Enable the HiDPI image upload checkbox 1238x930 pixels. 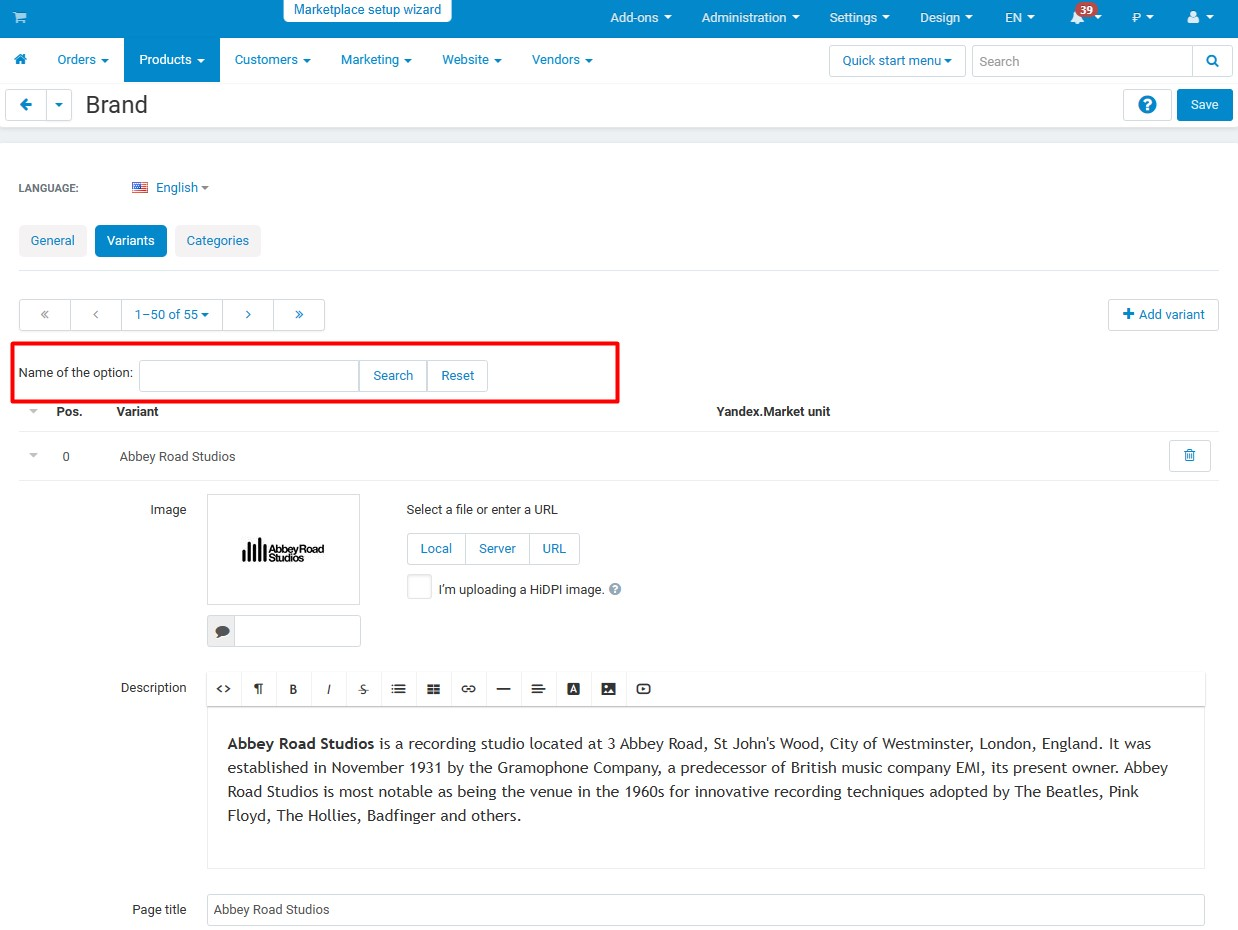point(419,587)
